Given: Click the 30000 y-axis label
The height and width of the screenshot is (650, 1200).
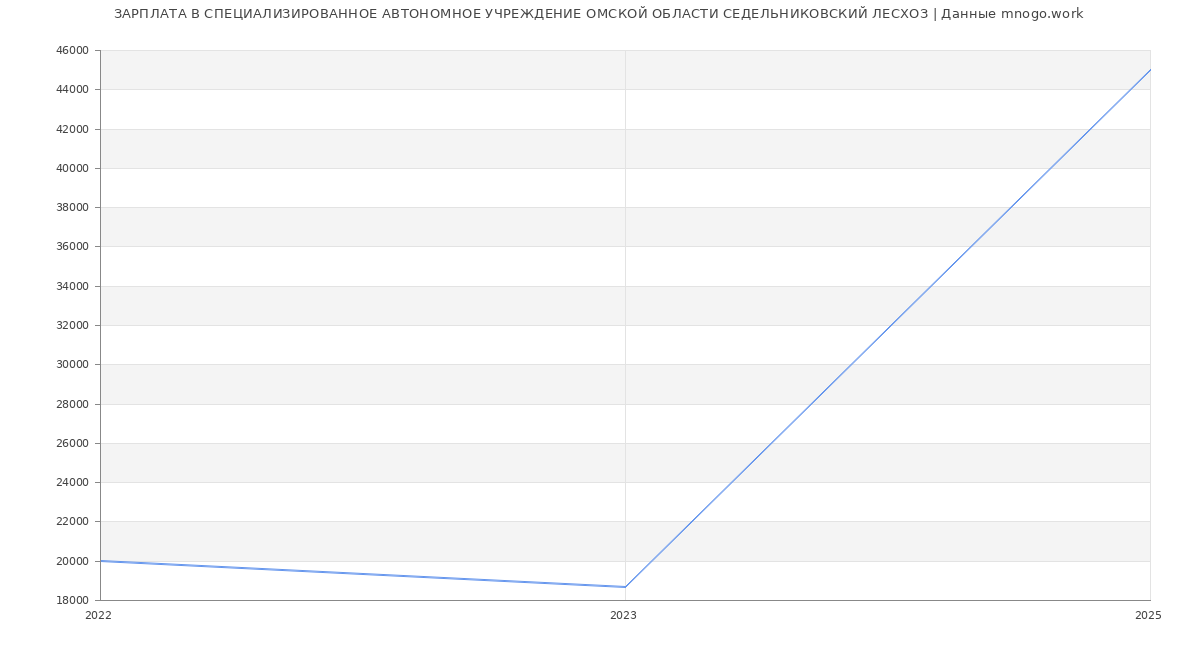Looking at the screenshot, I should [x=72, y=365].
